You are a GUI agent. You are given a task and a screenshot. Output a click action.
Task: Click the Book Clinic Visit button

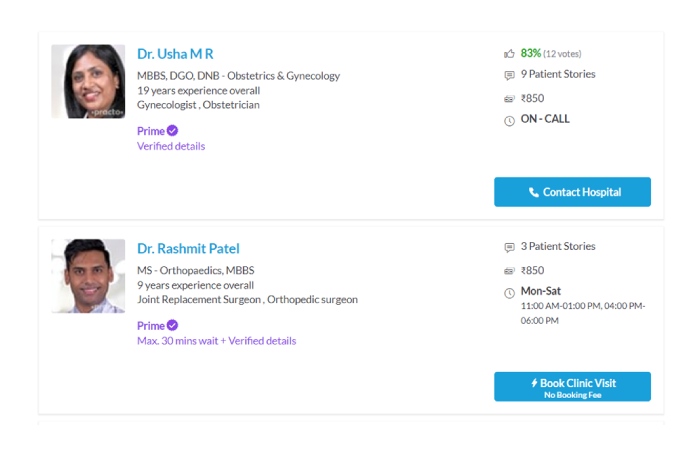click(572, 387)
